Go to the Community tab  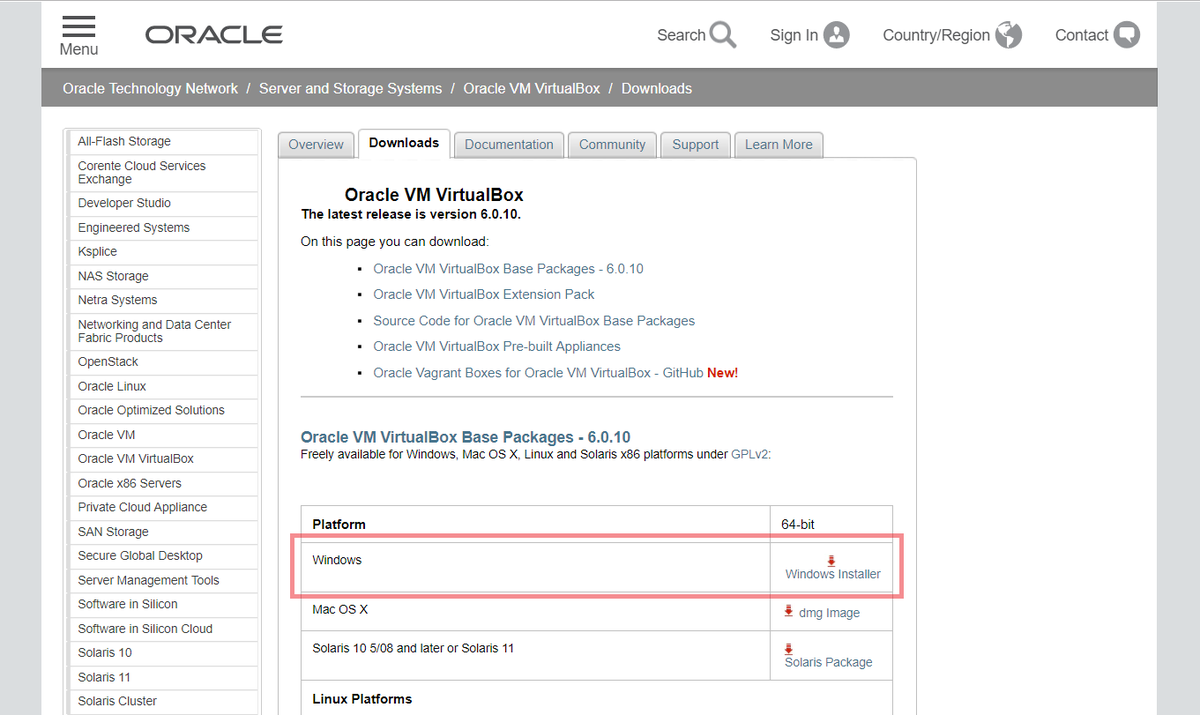pos(612,145)
